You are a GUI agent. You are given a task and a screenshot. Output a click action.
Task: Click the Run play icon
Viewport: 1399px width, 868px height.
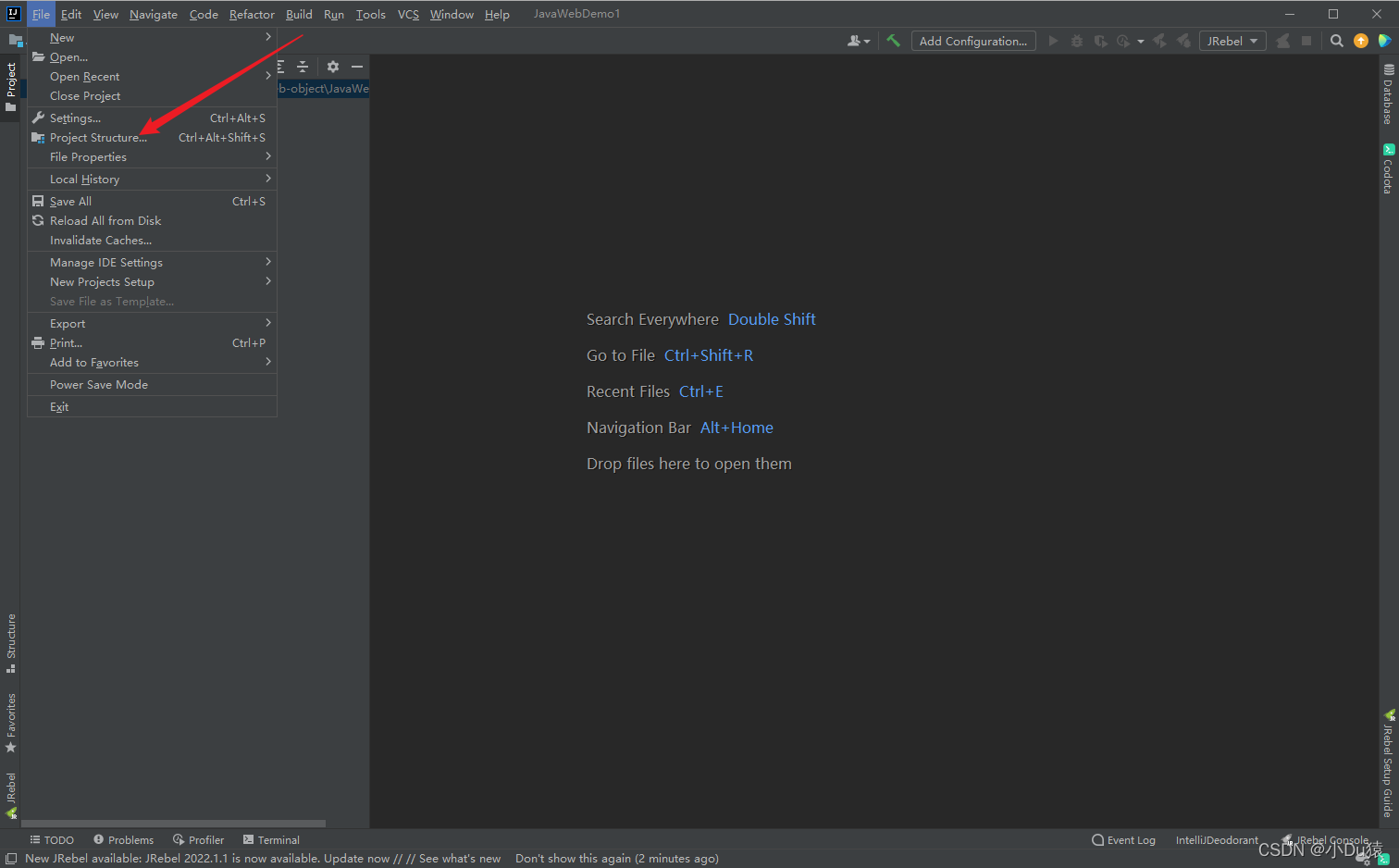(1053, 41)
